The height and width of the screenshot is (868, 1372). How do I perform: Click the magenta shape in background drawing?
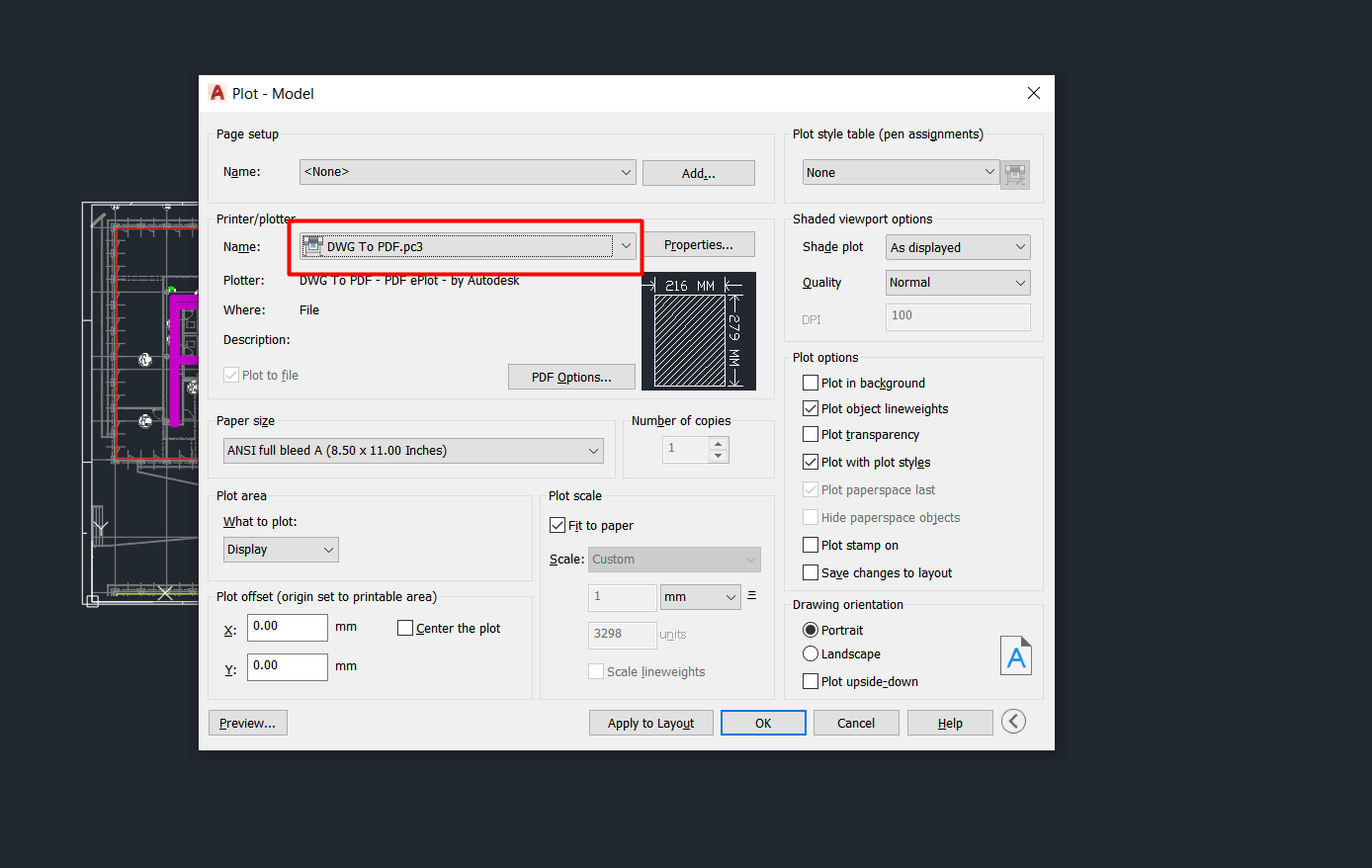178,358
